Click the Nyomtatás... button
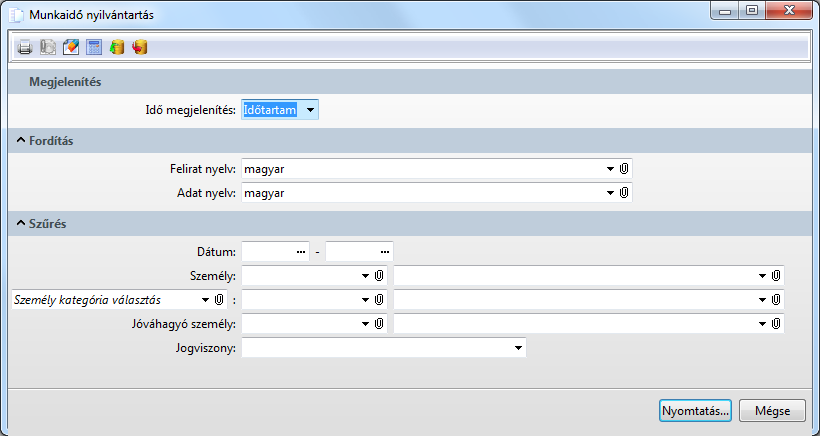 coord(696,411)
